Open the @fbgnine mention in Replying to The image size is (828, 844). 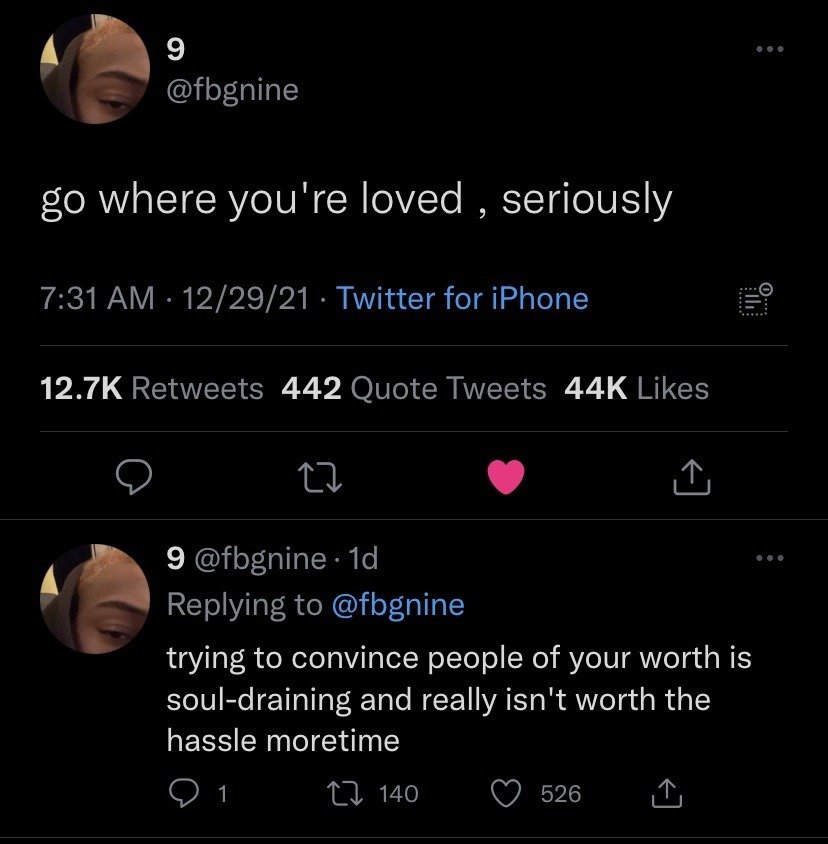click(398, 604)
